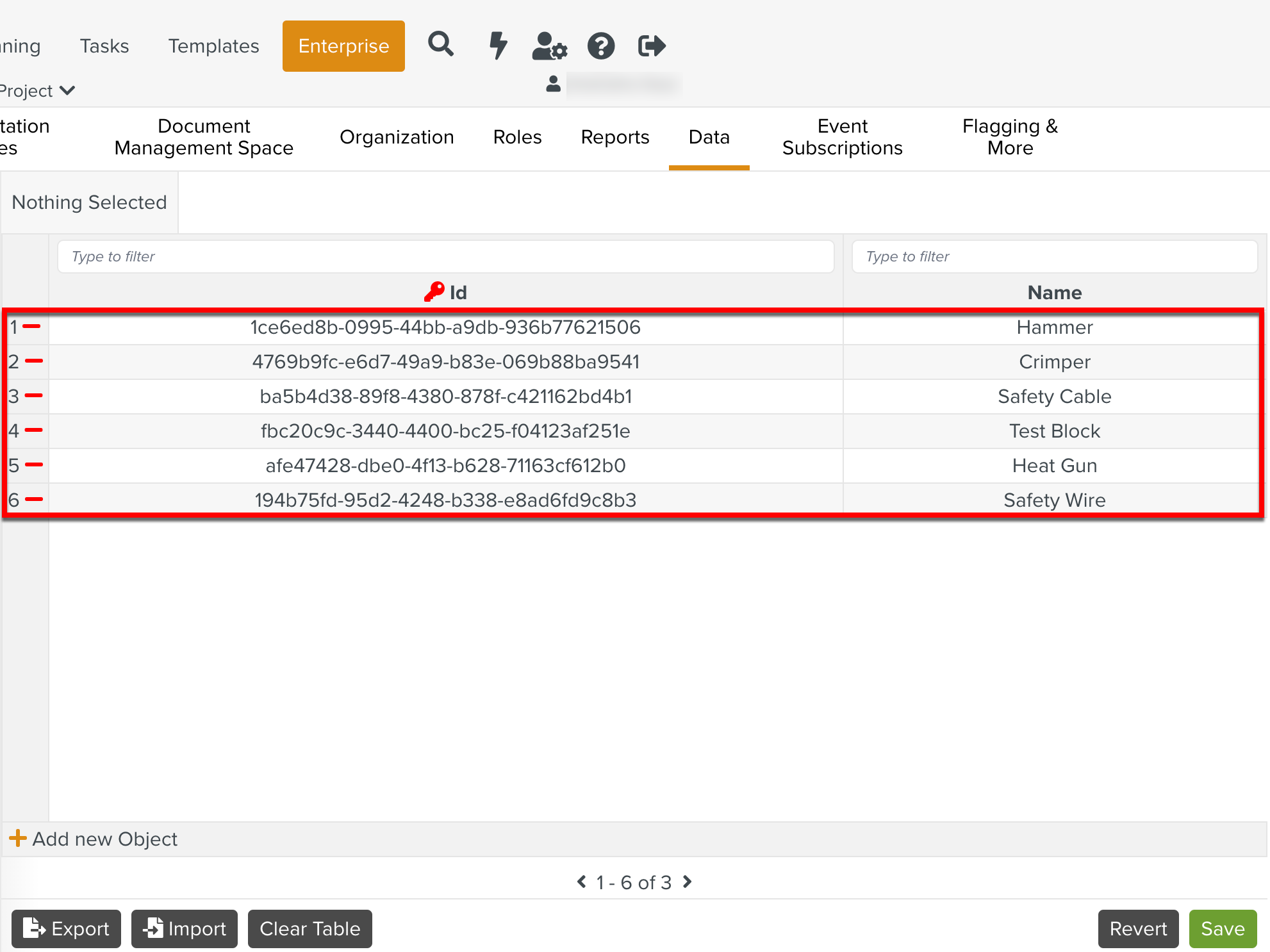1270x952 pixels.
Task: Click the Export button
Action: (x=67, y=928)
